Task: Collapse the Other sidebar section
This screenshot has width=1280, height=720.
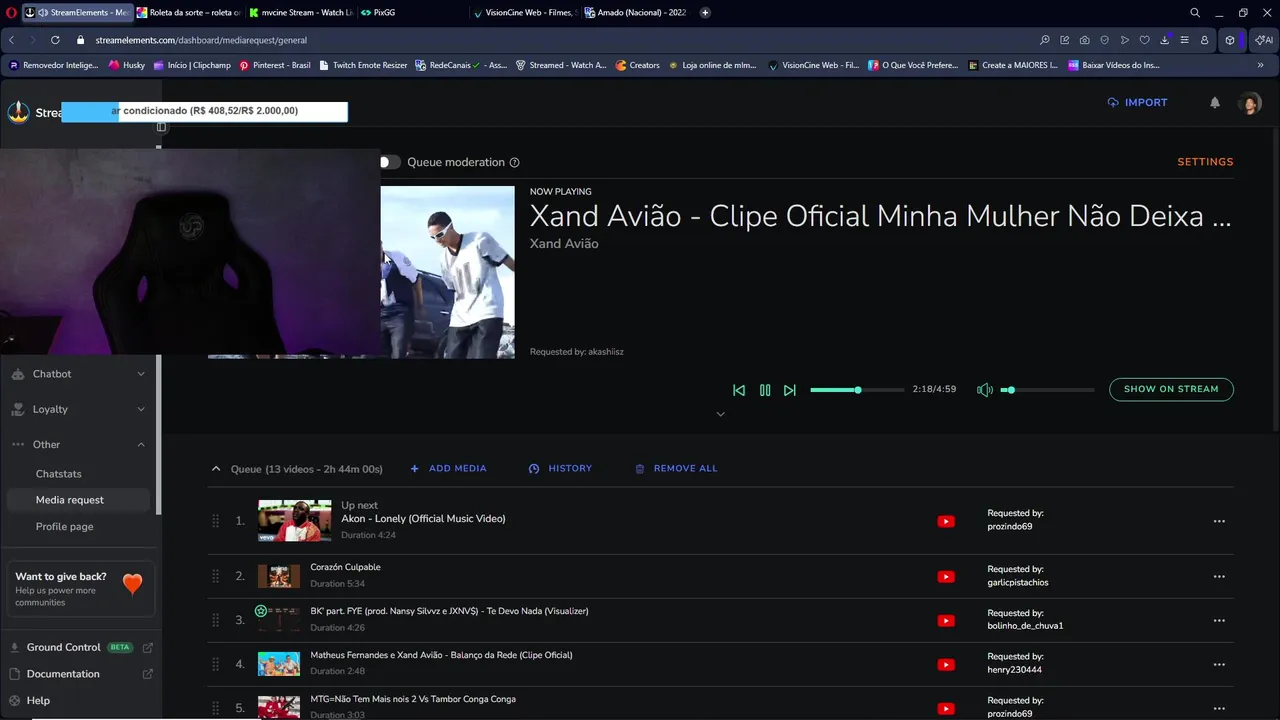Action: pos(78,444)
